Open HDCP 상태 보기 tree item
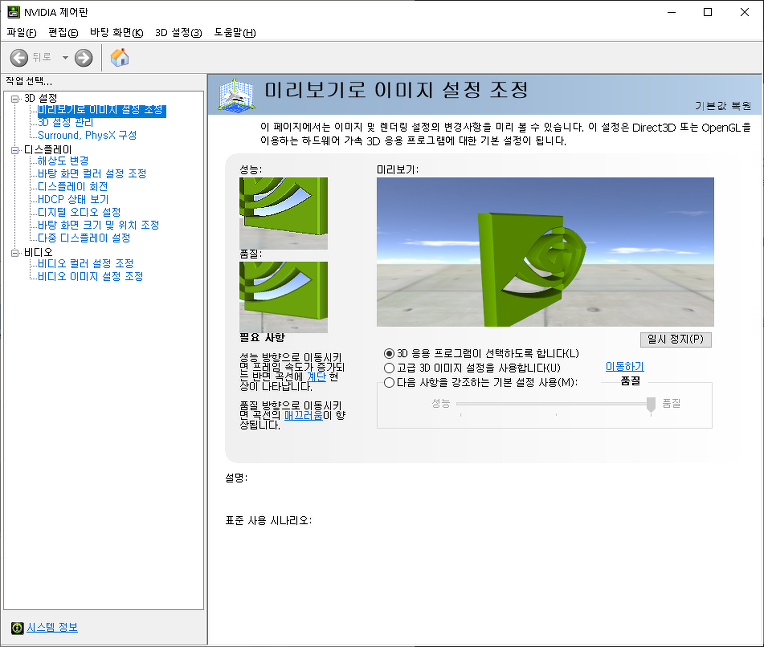This screenshot has width=764, height=647. [73, 199]
